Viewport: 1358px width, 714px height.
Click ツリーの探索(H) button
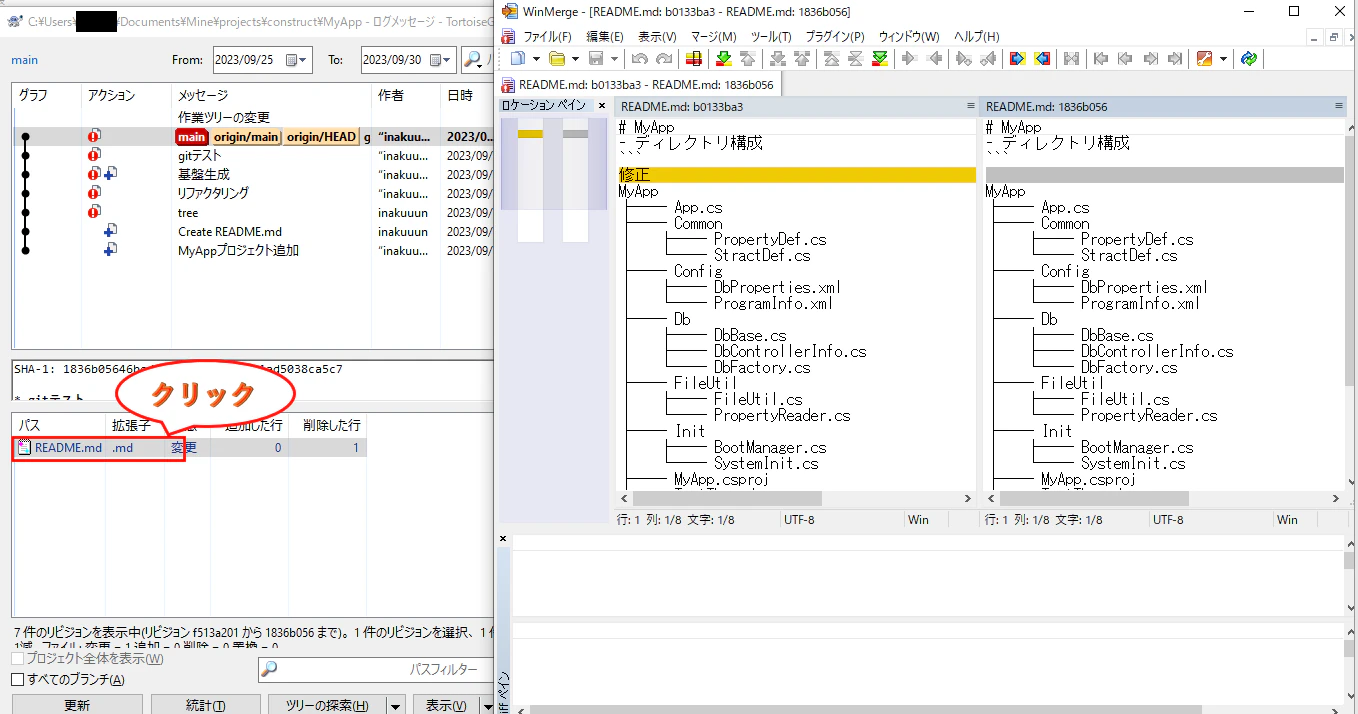(327, 705)
